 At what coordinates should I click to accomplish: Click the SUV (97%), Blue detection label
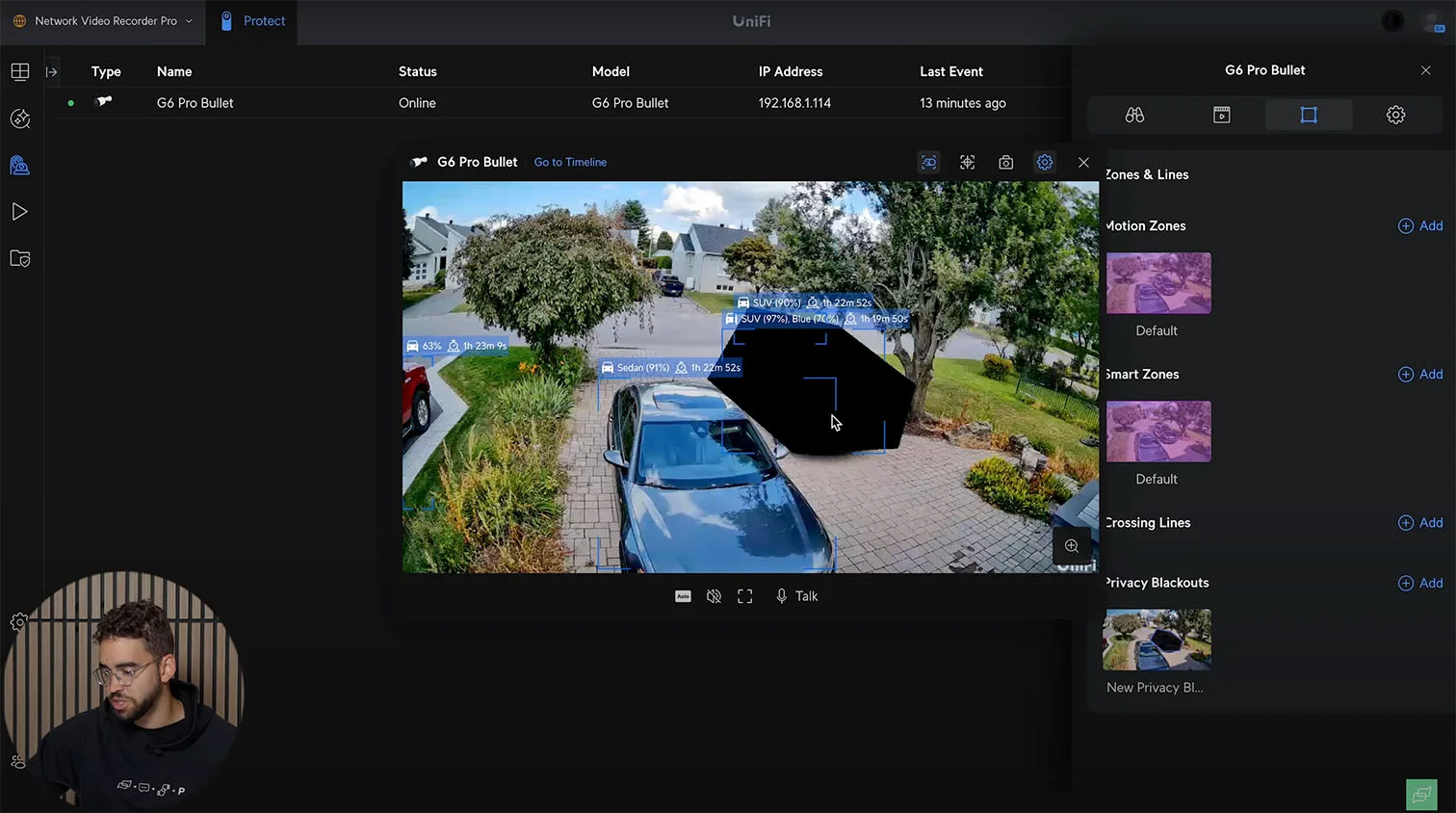click(817, 319)
